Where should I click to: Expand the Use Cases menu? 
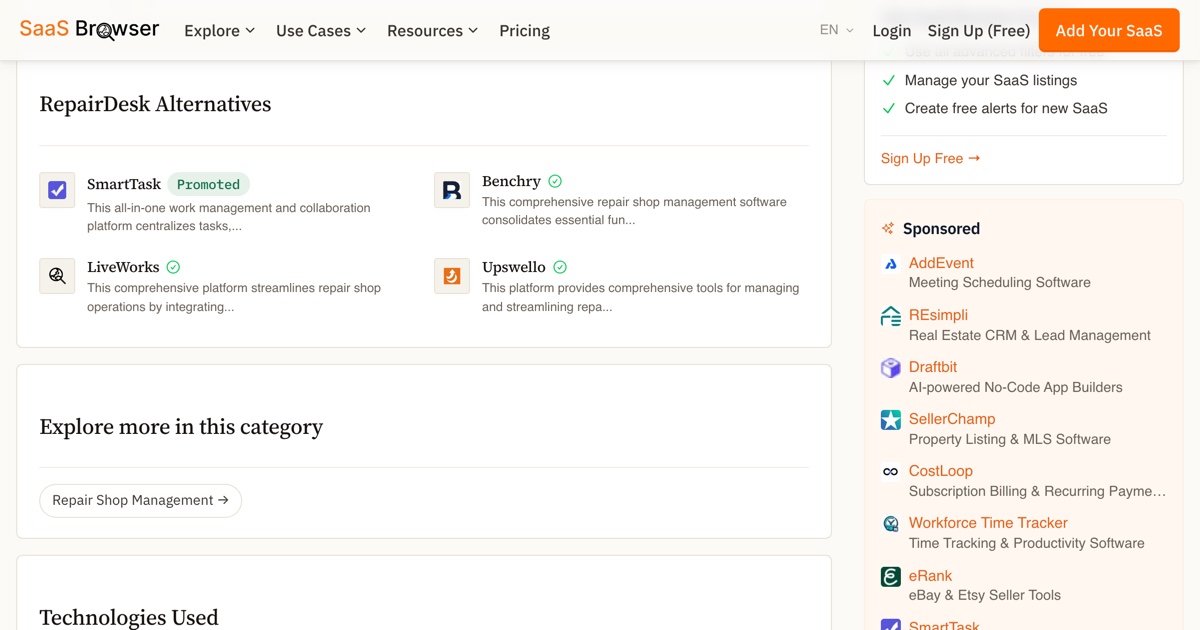[321, 31]
